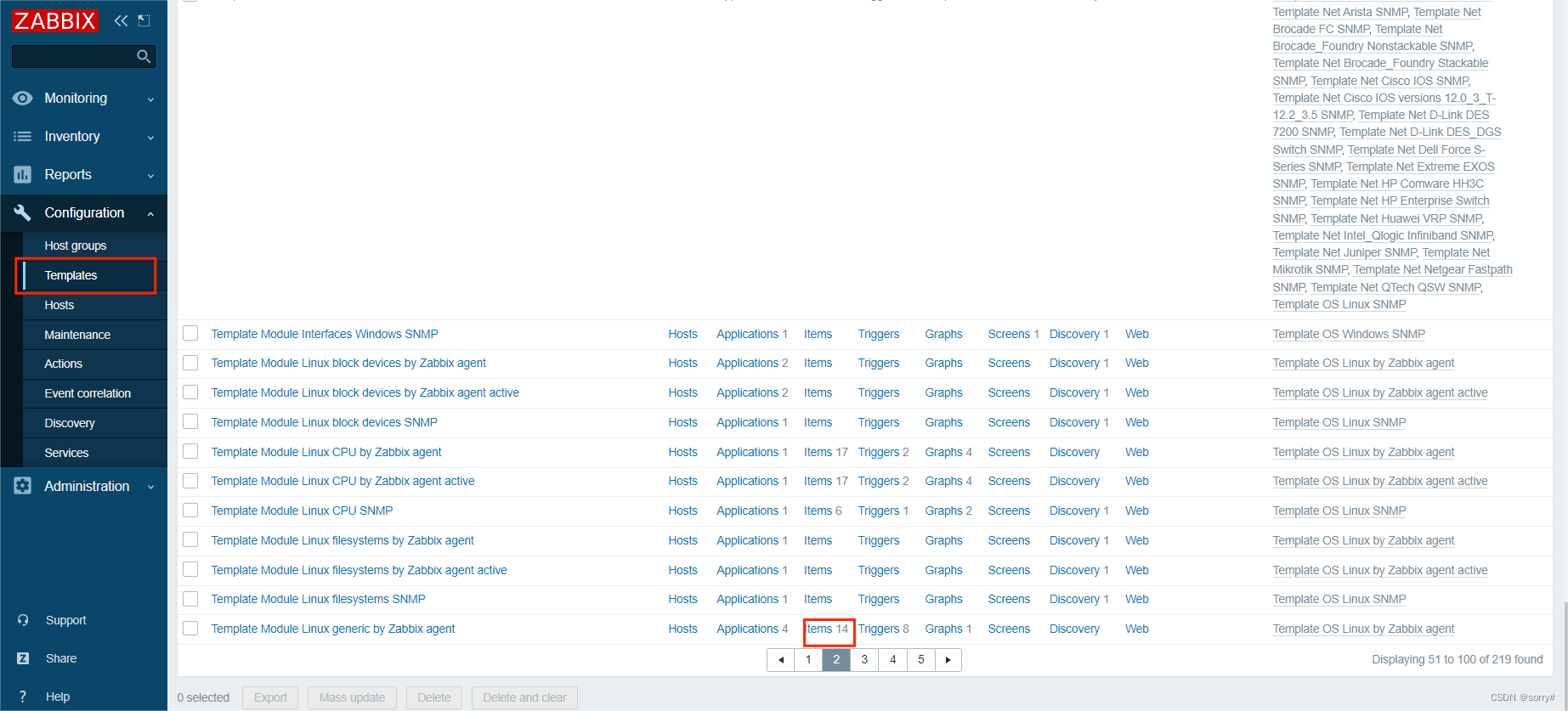Collapse the Configuration menu chevron
The image size is (1568, 711).
(x=150, y=213)
